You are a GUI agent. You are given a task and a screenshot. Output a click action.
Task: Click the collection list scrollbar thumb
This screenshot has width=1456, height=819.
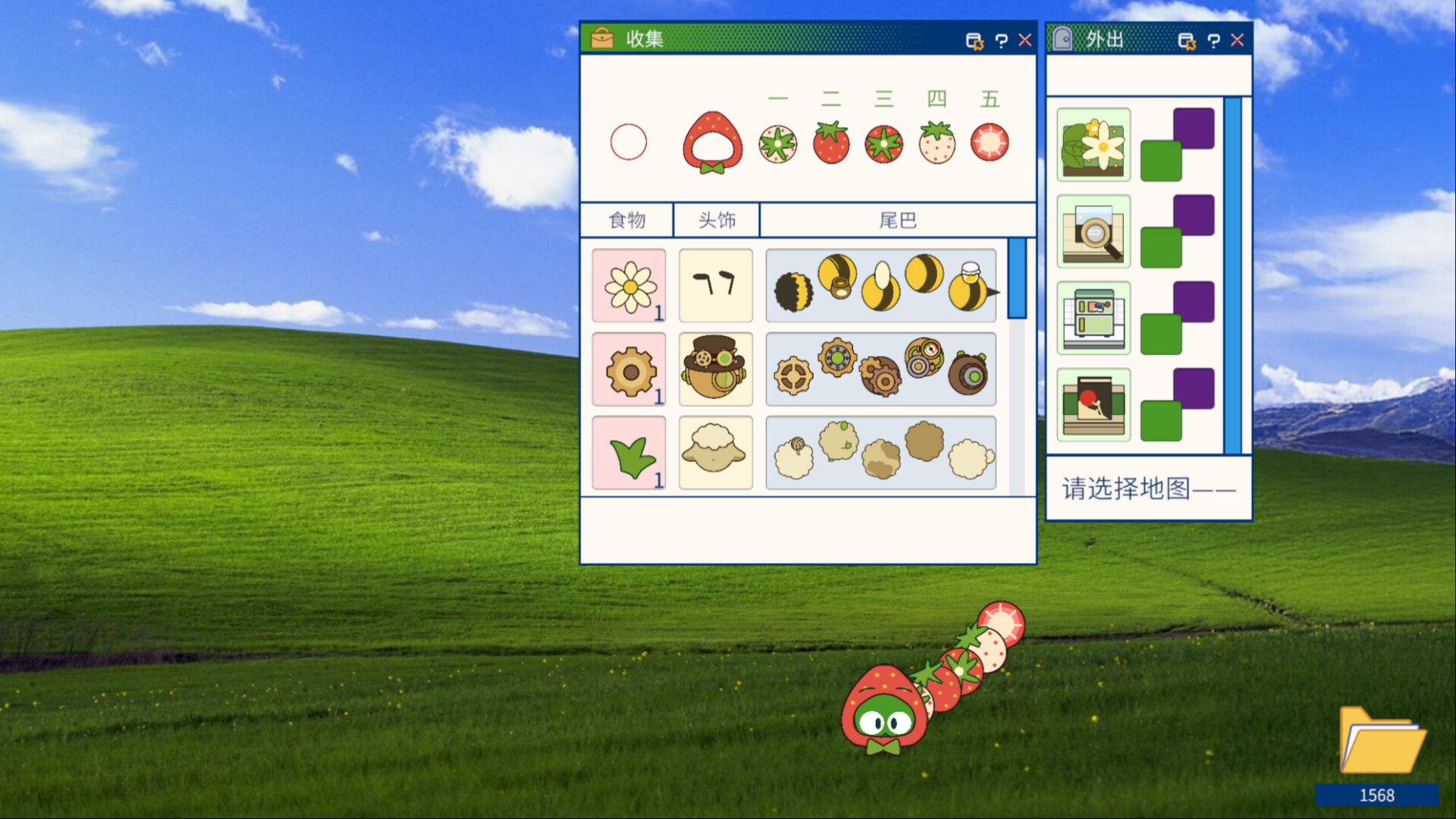[x=1017, y=278]
